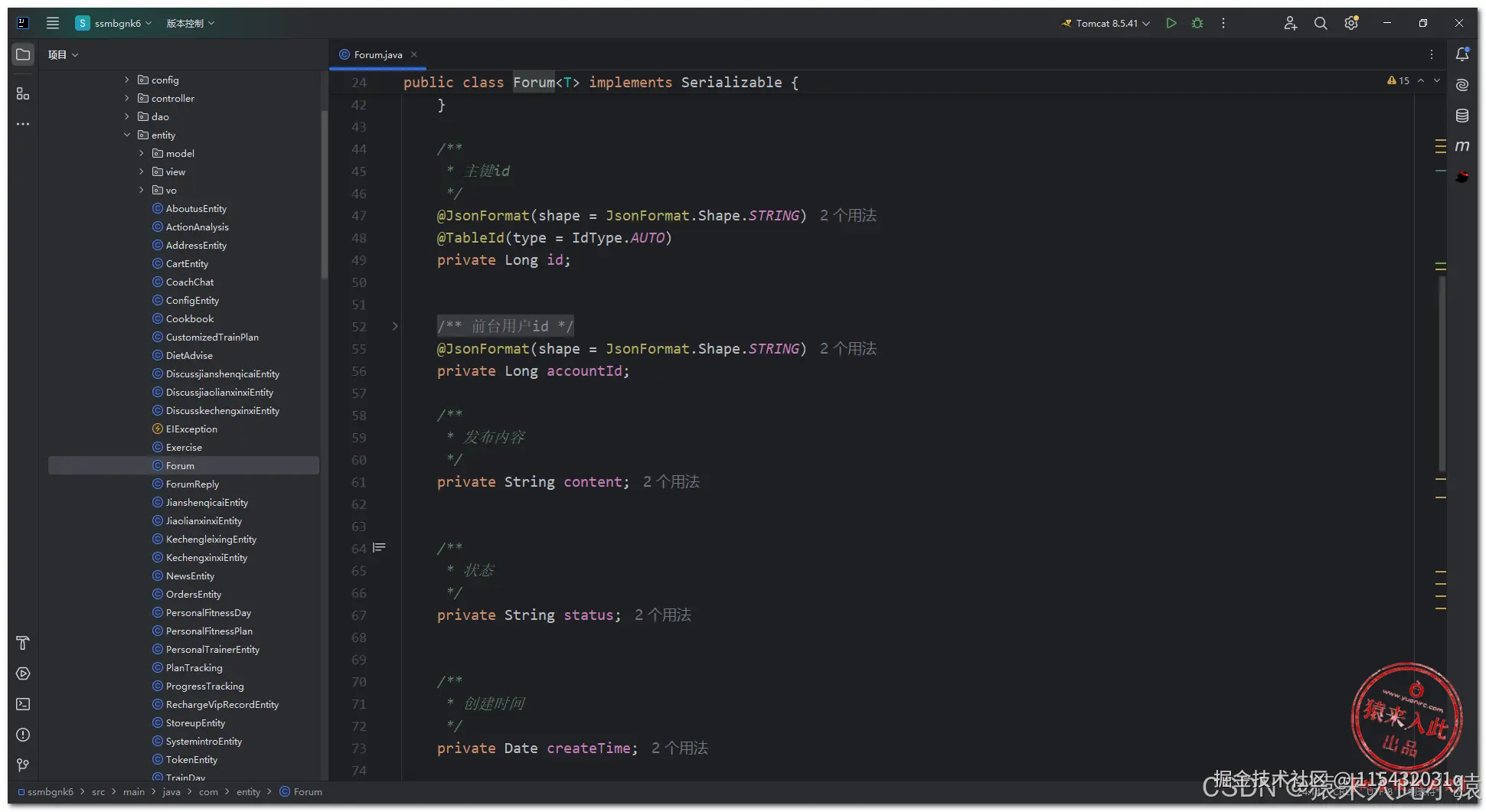This screenshot has width=1486, height=812.
Task: Open the Build hammer tool window
Action: [23, 643]
